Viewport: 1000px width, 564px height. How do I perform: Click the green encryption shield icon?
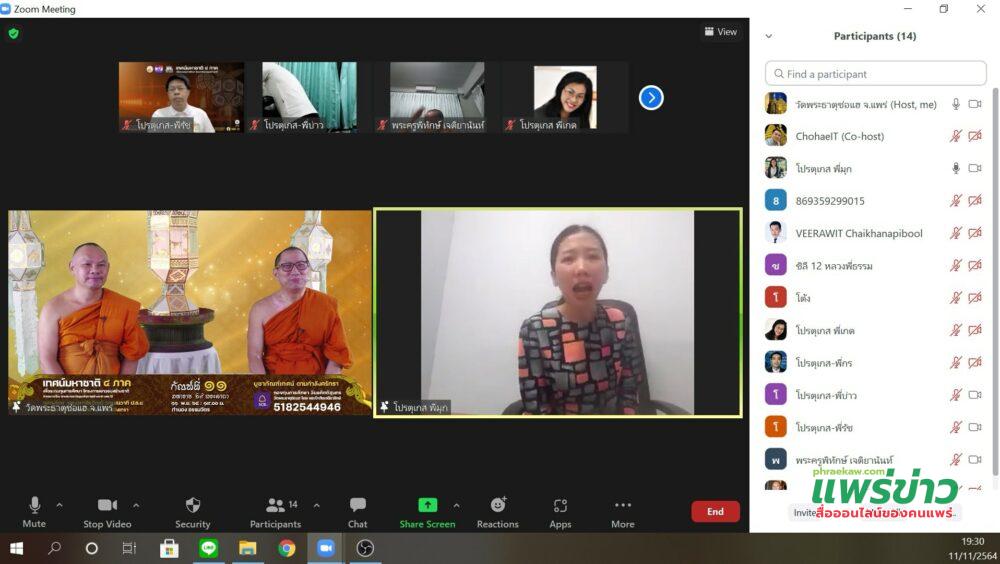point(14,33)
